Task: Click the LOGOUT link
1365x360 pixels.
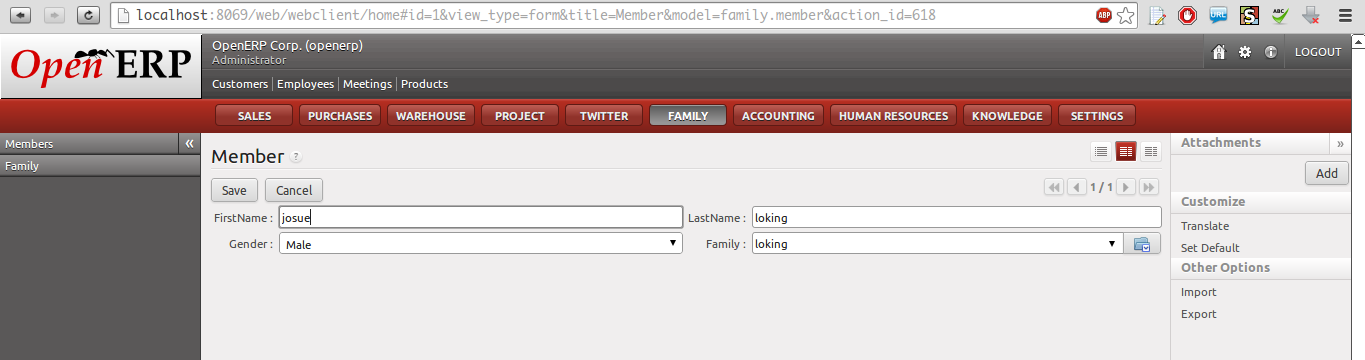Action: [1318, 52]
